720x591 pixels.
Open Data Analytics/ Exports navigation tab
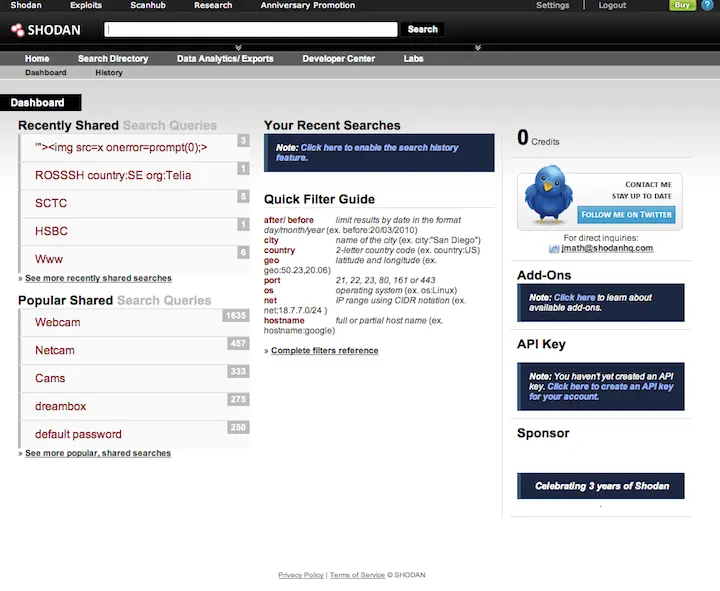[225, 58]
